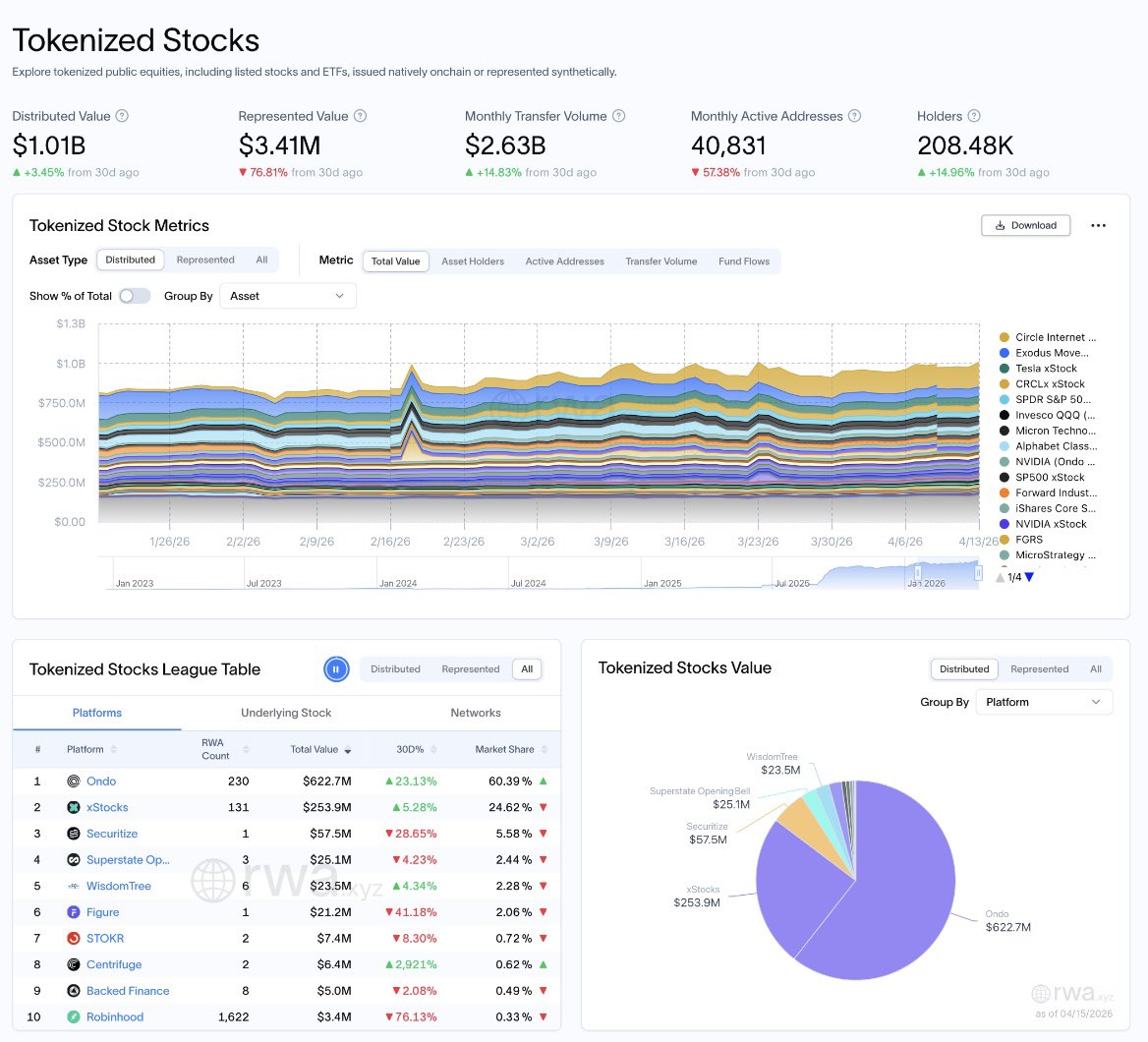Screen dimensions: 1148x1042
Task: Toggle Circle Internet legend color swatch
Action: (1004, 337)
